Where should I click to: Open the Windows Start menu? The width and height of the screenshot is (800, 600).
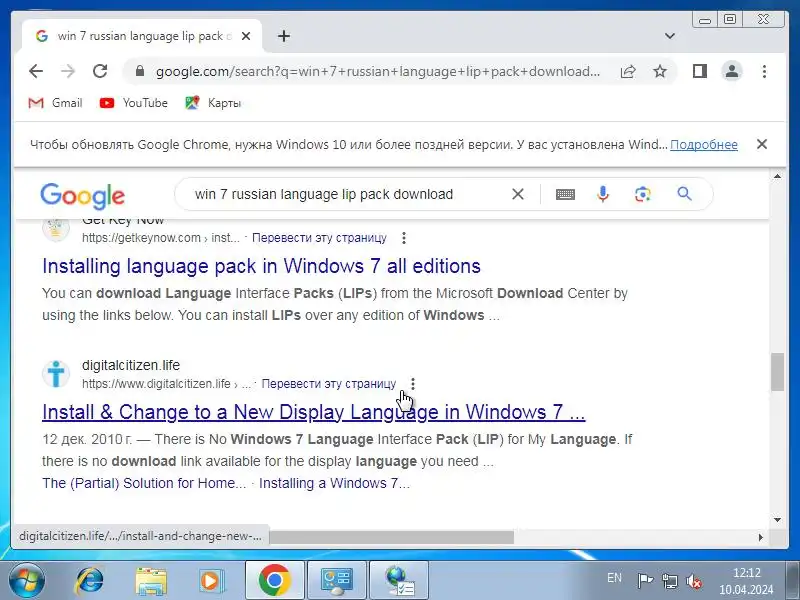(x=27, y=581)
